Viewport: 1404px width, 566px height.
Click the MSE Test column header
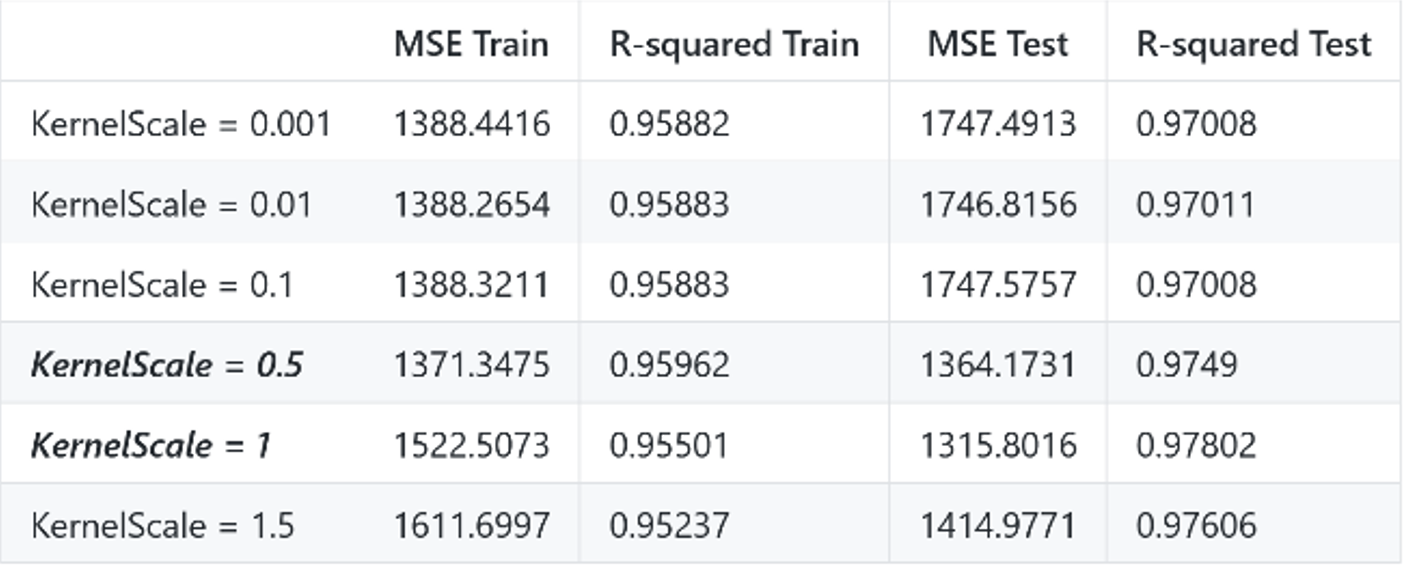pos(997,44)
